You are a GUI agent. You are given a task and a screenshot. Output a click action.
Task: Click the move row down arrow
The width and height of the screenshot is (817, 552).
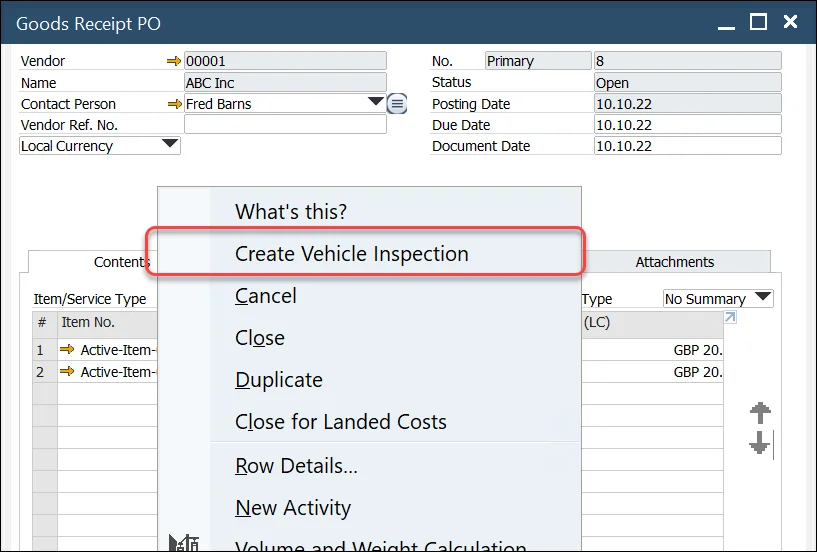[x=760, y=443]
